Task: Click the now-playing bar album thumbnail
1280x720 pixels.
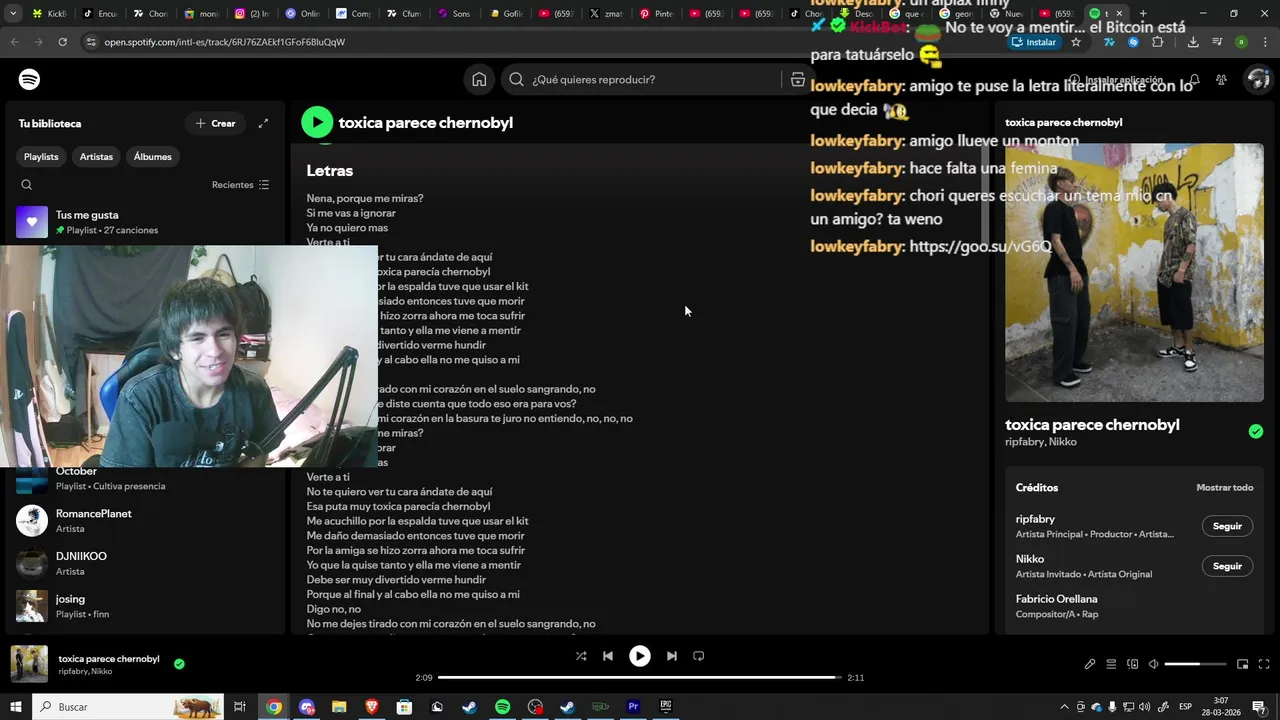Action: [29, 664]
